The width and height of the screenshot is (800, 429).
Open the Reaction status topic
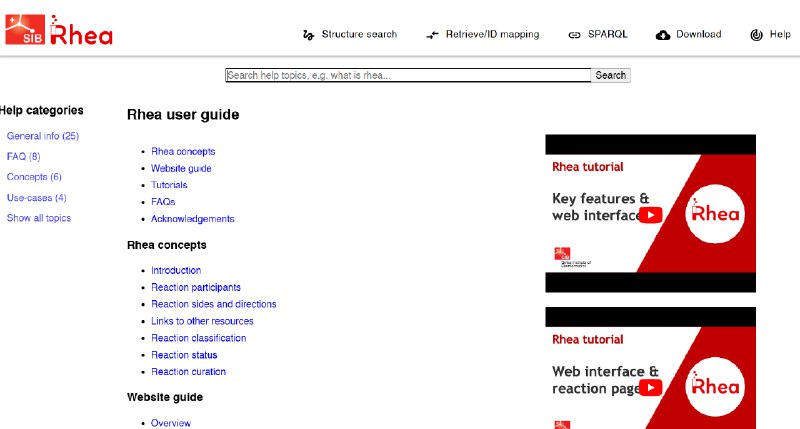point(184,355)
